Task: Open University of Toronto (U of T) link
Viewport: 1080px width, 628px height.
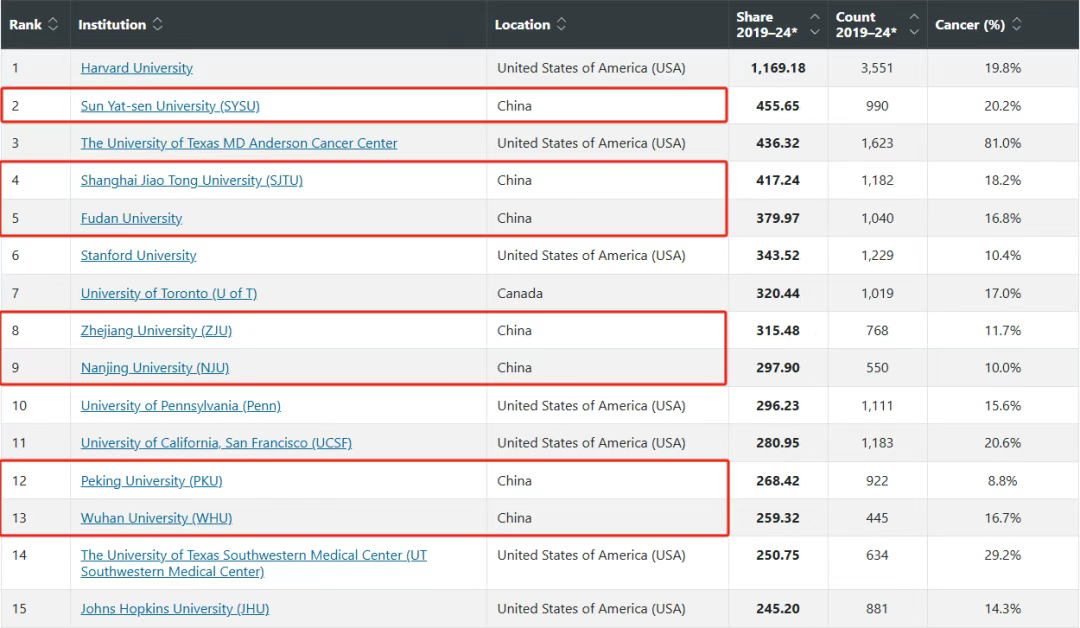Action: (169, 293)
